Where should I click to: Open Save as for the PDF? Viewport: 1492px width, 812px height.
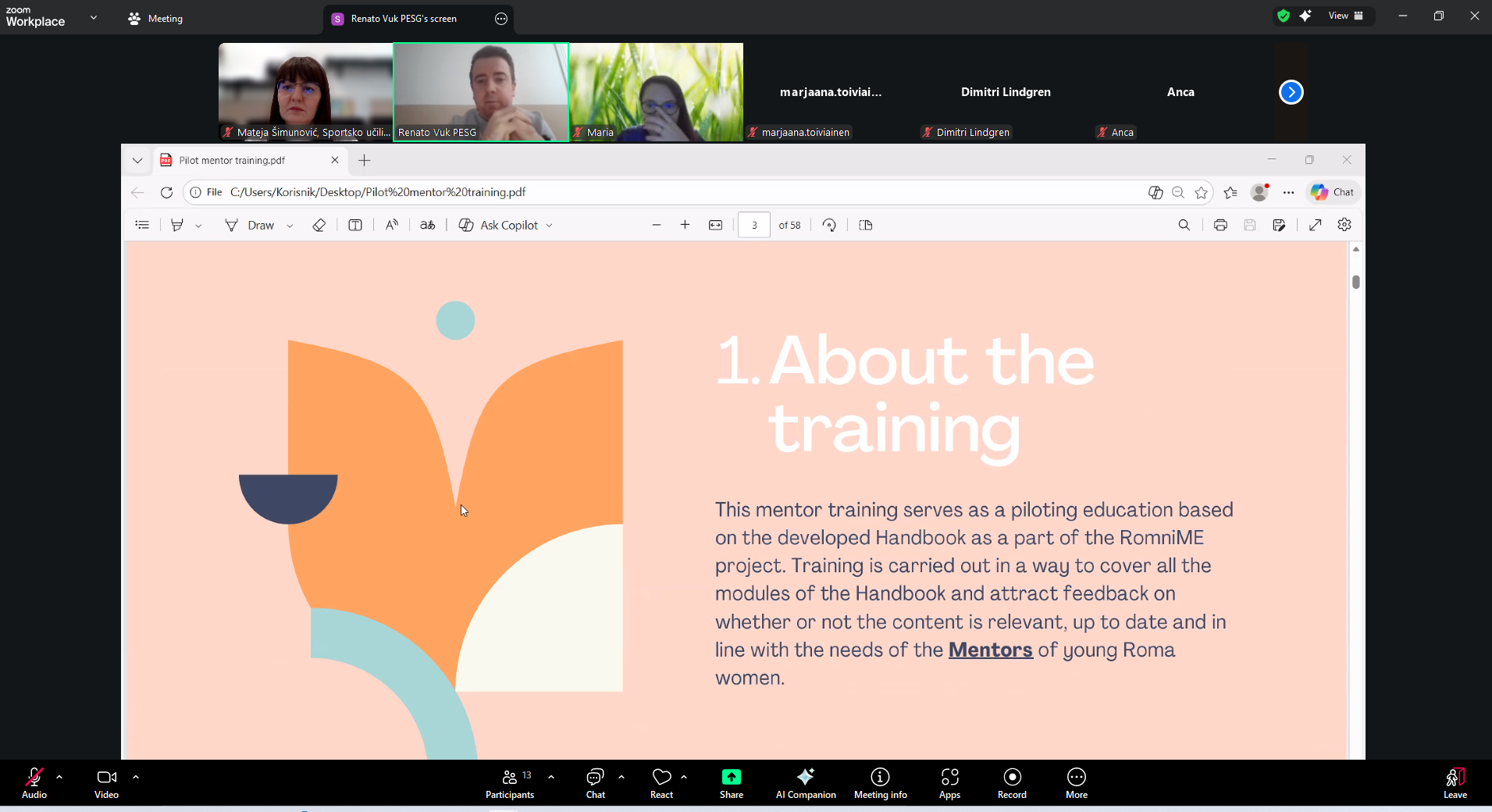tap(1280, 225)
